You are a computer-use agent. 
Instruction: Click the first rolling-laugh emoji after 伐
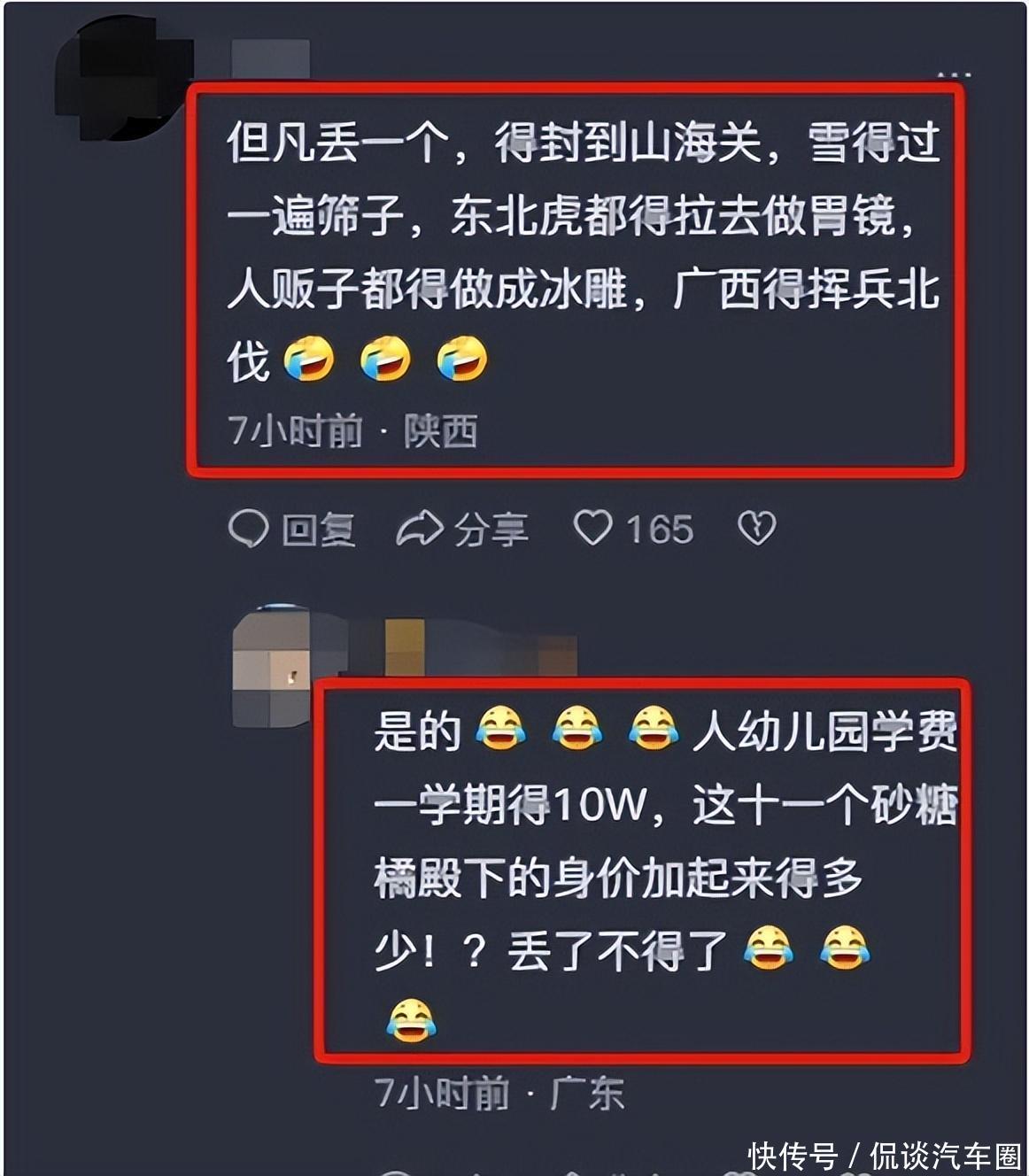pyautogui.click(x=309, y=359)
